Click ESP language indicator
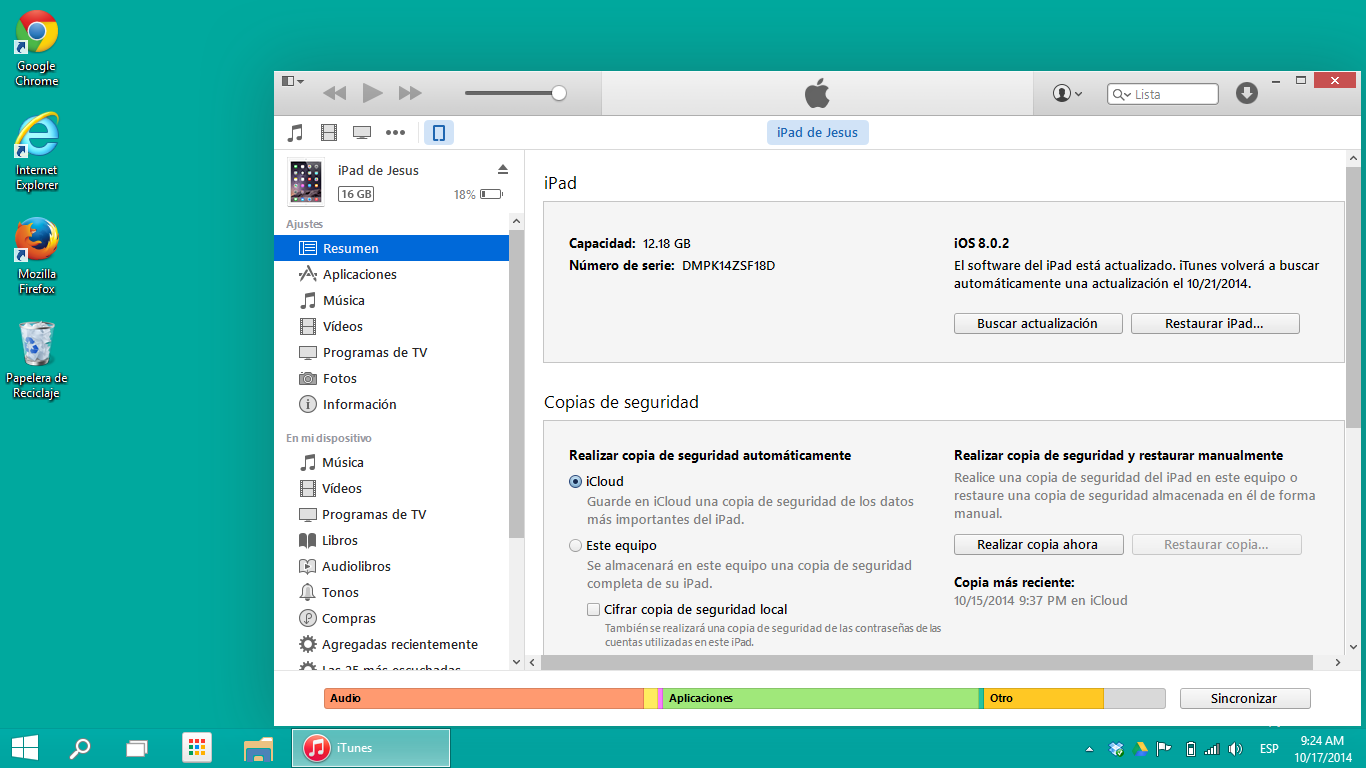 1269,749
